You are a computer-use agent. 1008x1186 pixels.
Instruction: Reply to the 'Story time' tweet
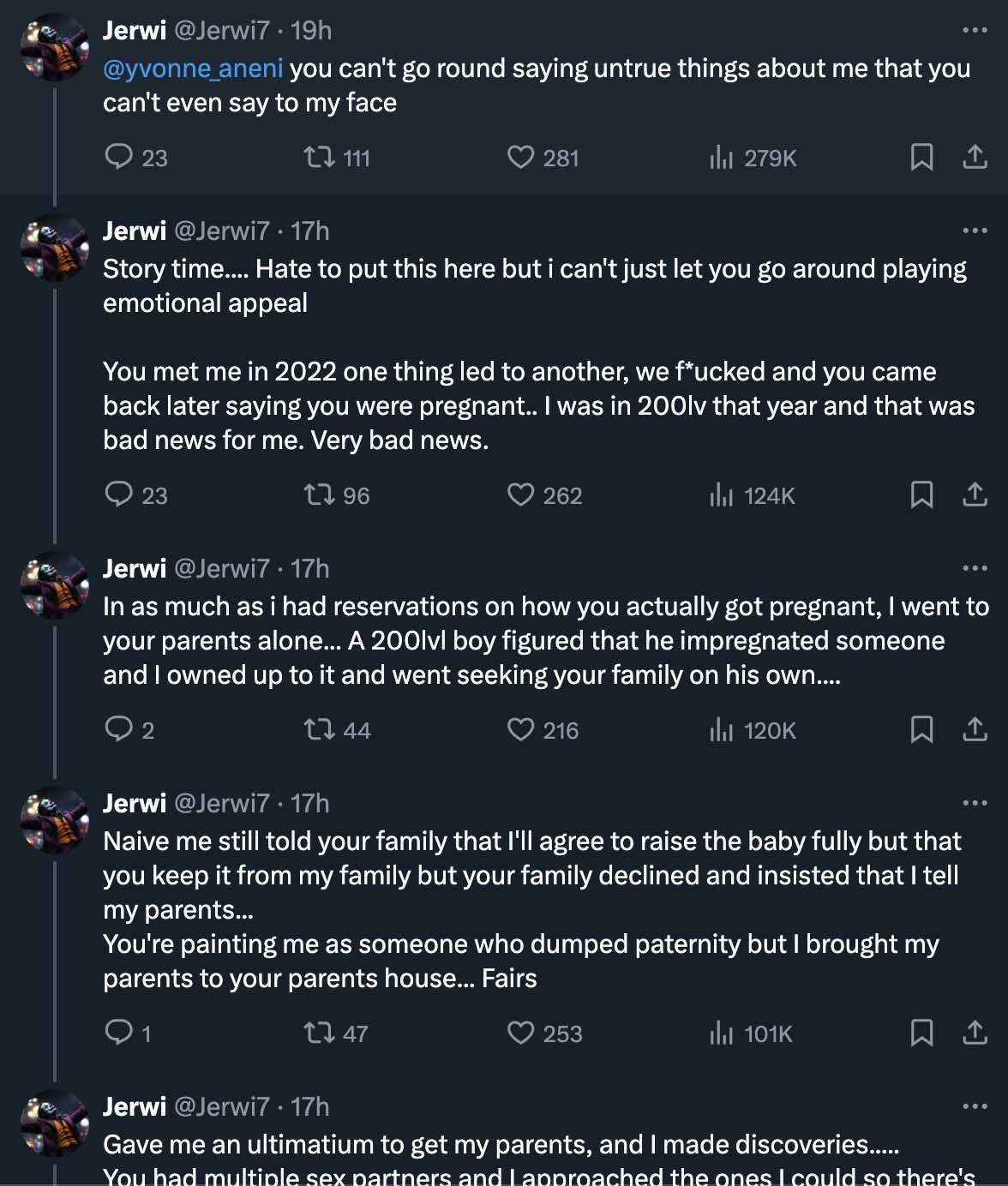tap(118, 495)
